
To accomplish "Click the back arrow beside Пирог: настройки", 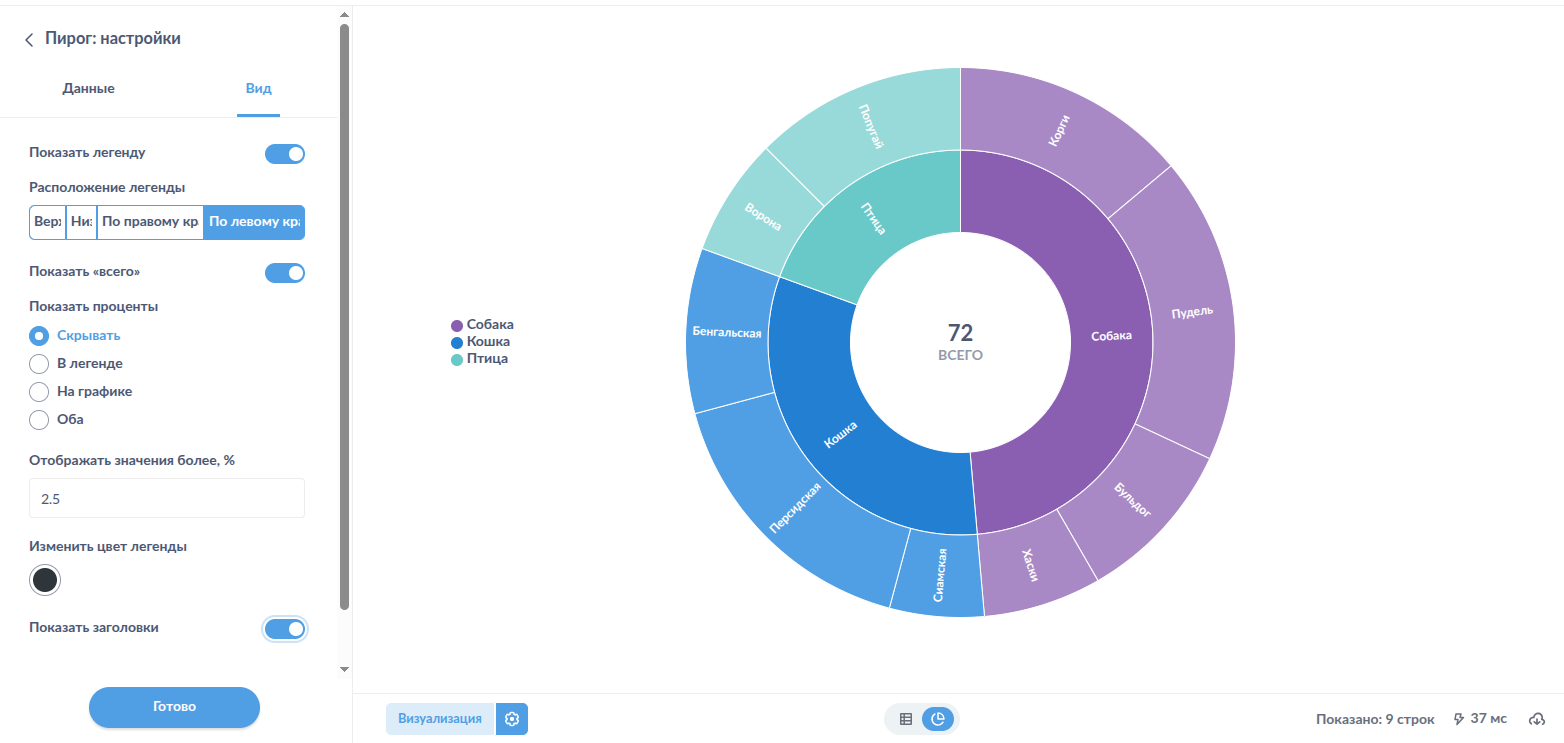I will click(29, 40).
